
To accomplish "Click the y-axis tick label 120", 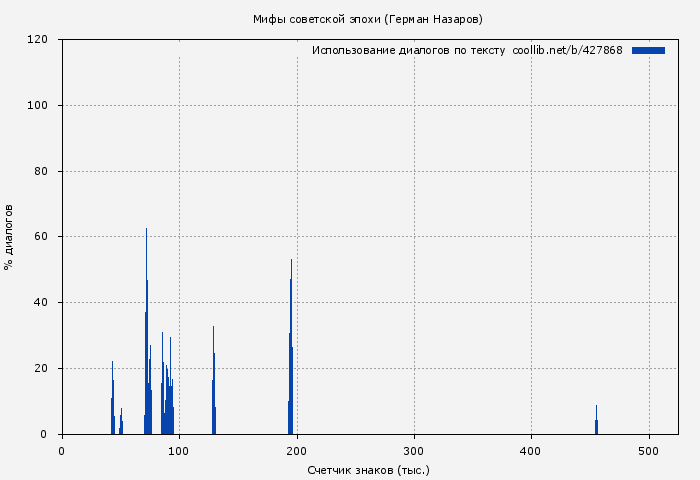I will tap(38, 40).
